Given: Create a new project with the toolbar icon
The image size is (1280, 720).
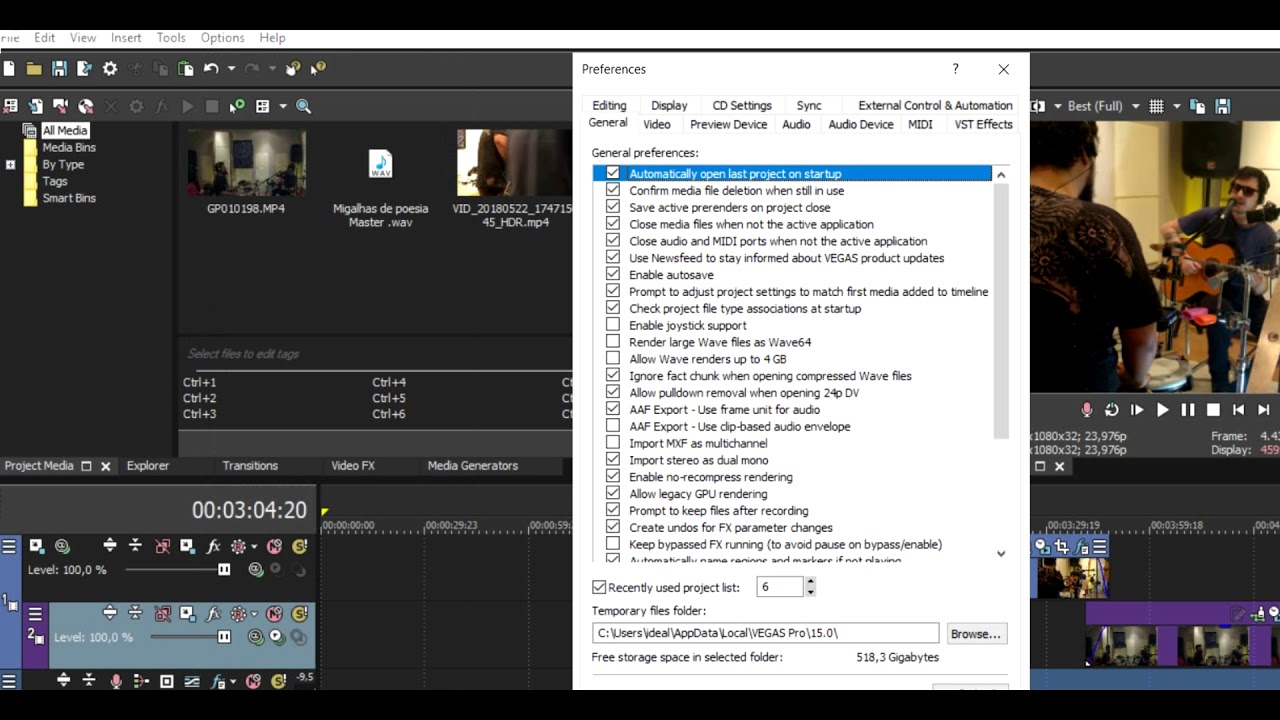Looking at the screenshot, I should point(9,69).
